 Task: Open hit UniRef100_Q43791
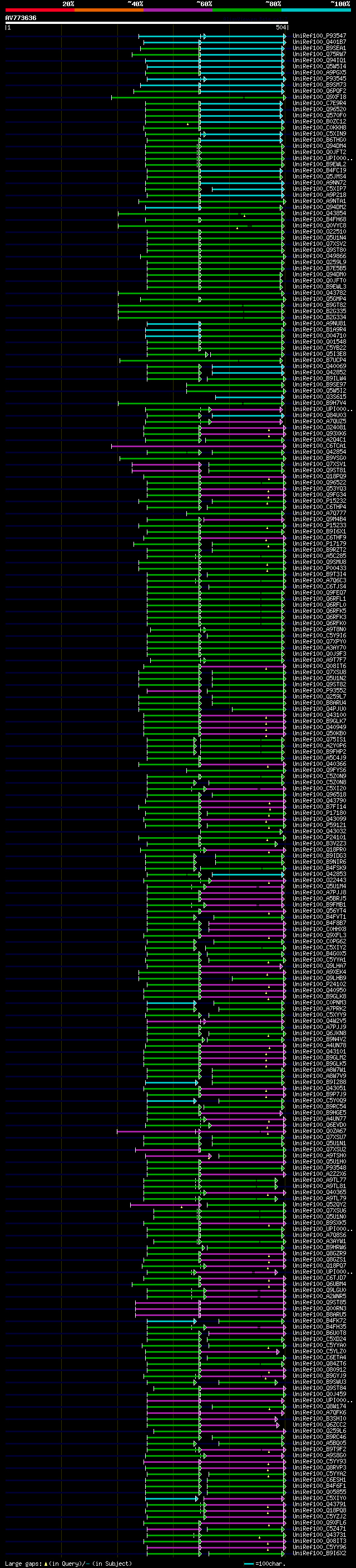319,1505
